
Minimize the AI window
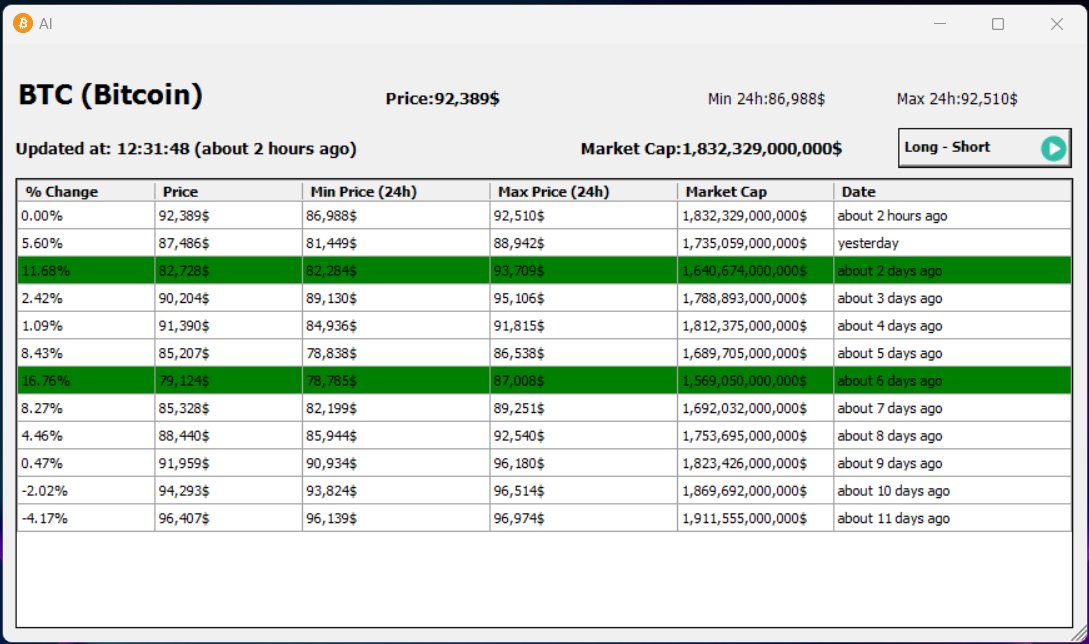coord(940,24)
